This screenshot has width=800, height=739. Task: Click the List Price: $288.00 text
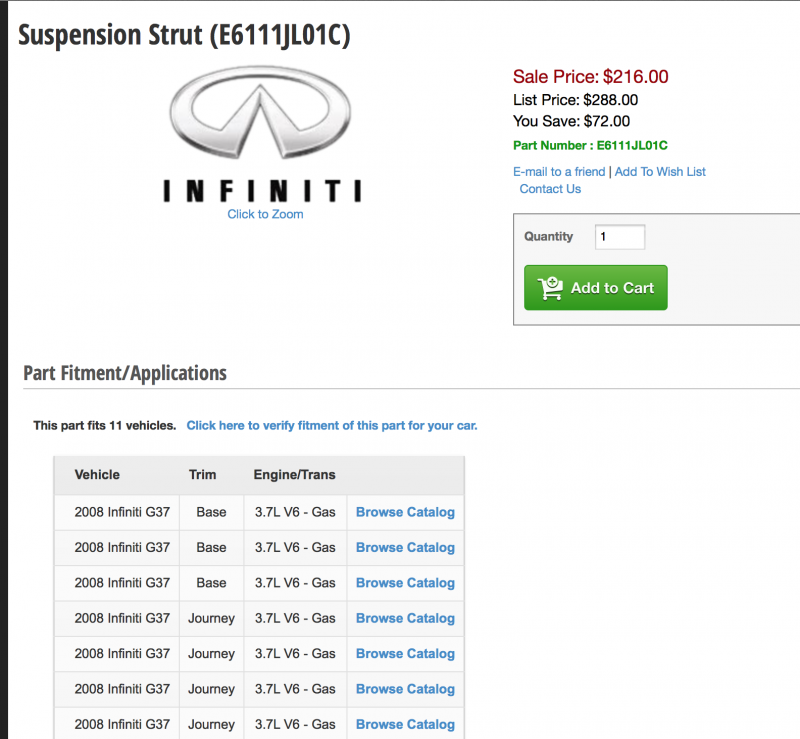576,100
